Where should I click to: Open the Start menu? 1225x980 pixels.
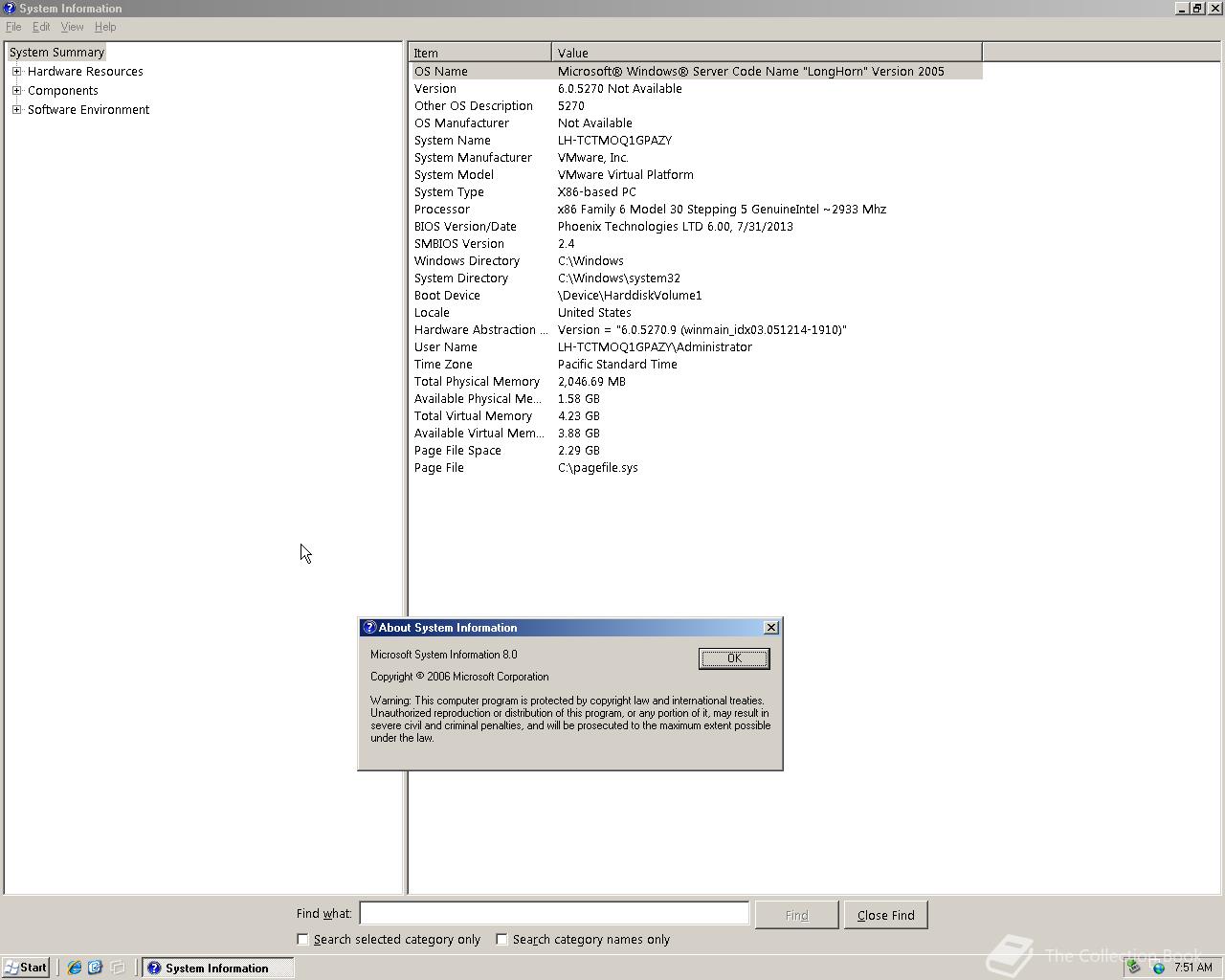[26, 968]
